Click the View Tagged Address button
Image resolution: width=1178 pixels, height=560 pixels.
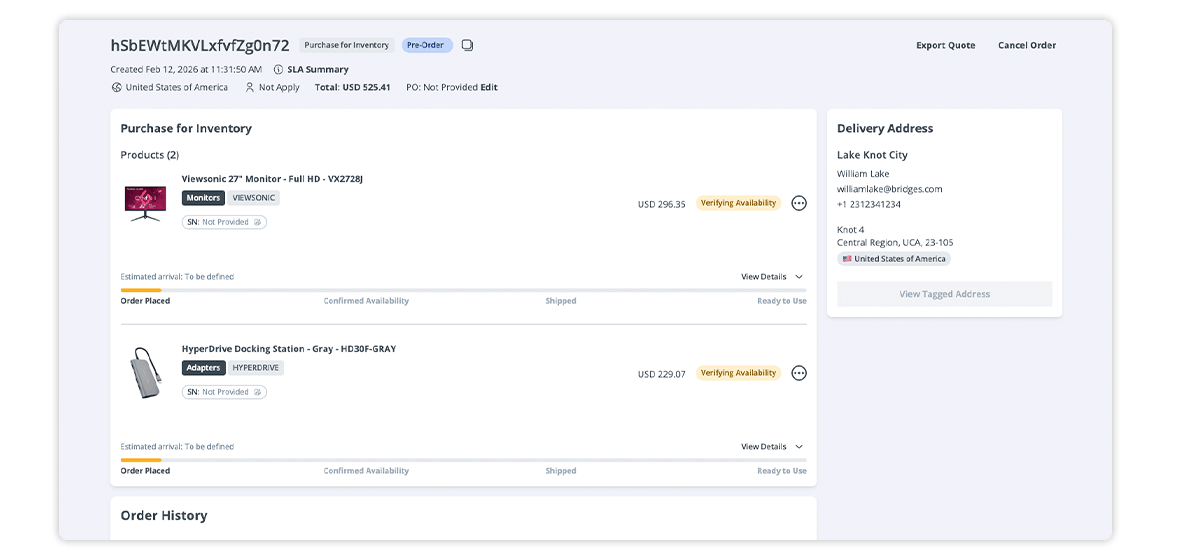click(944, 294)
